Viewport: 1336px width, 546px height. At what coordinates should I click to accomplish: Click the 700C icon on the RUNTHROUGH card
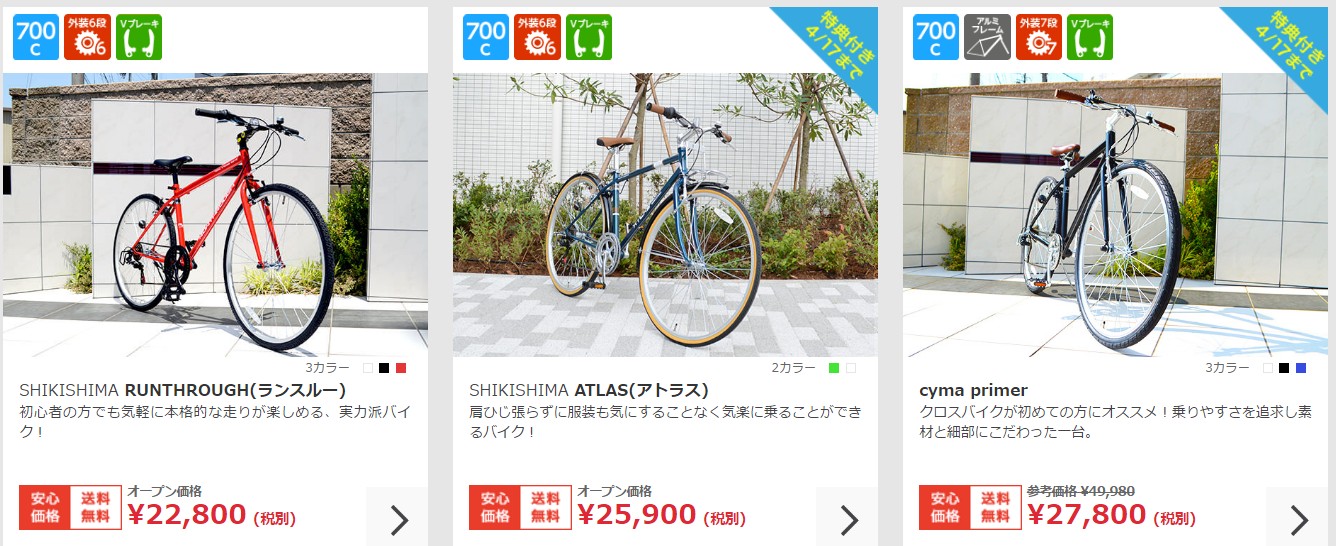click(x=36, y=37)
